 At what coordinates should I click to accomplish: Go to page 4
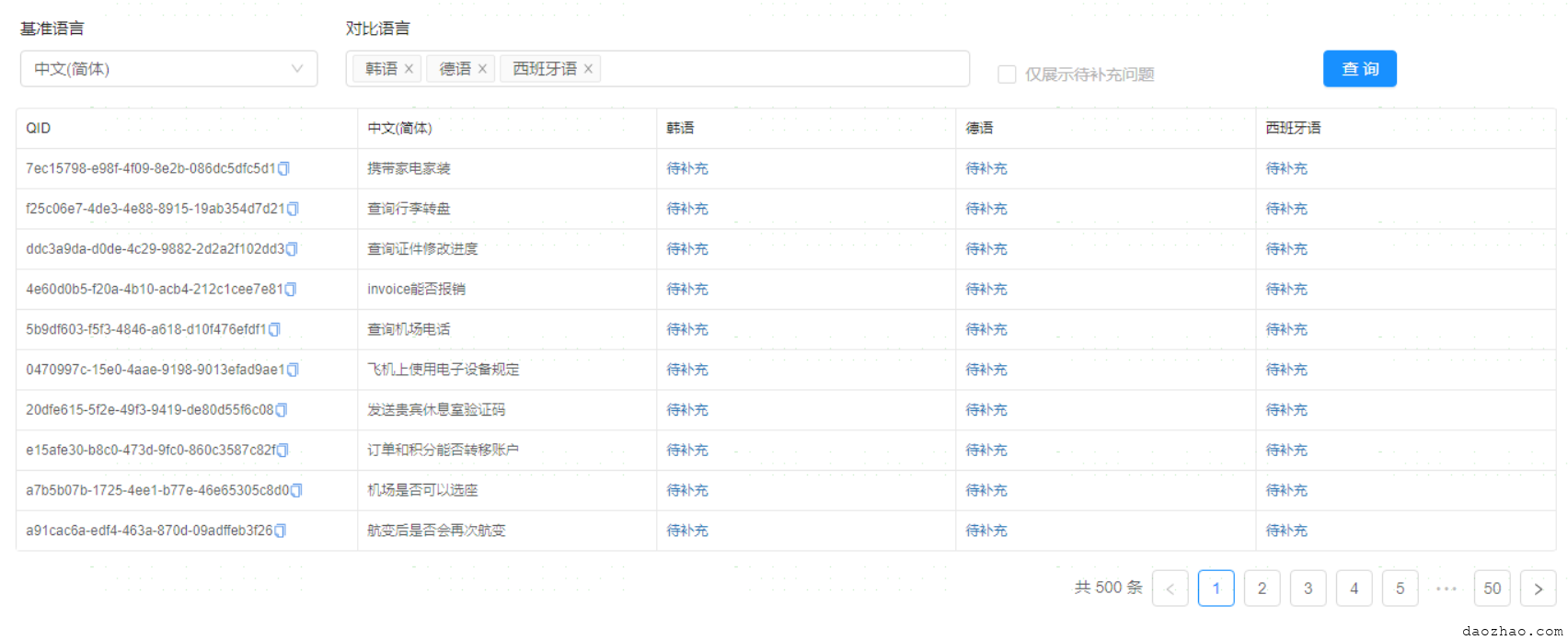(x=1355, y=589)
